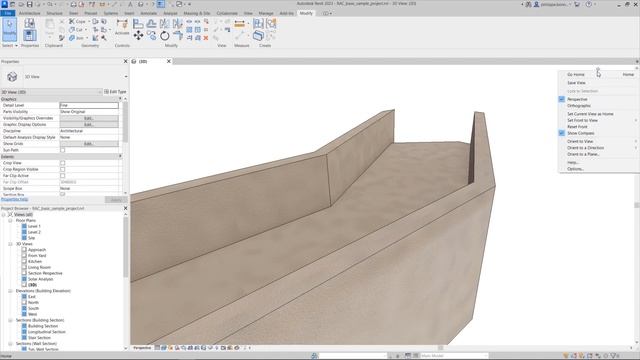Collapse the 3D Views tree node
Viewport: 640px width, 360px height.
click(x=10, y=244)
